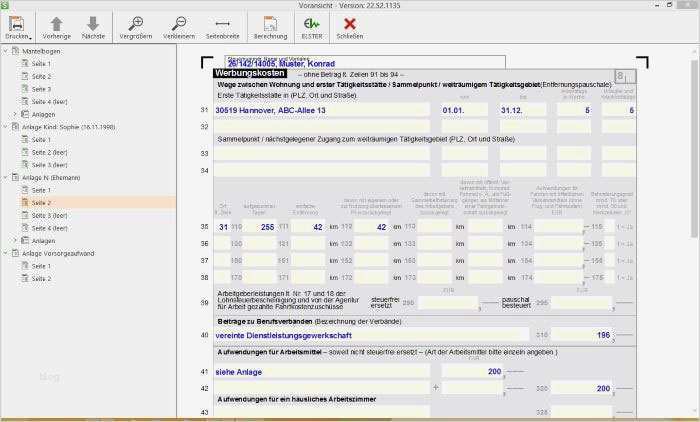Expand Anlagen under Anlage N (Ehemann)
The height and width of the screenshot is (422, 700).
pos(14,240)
